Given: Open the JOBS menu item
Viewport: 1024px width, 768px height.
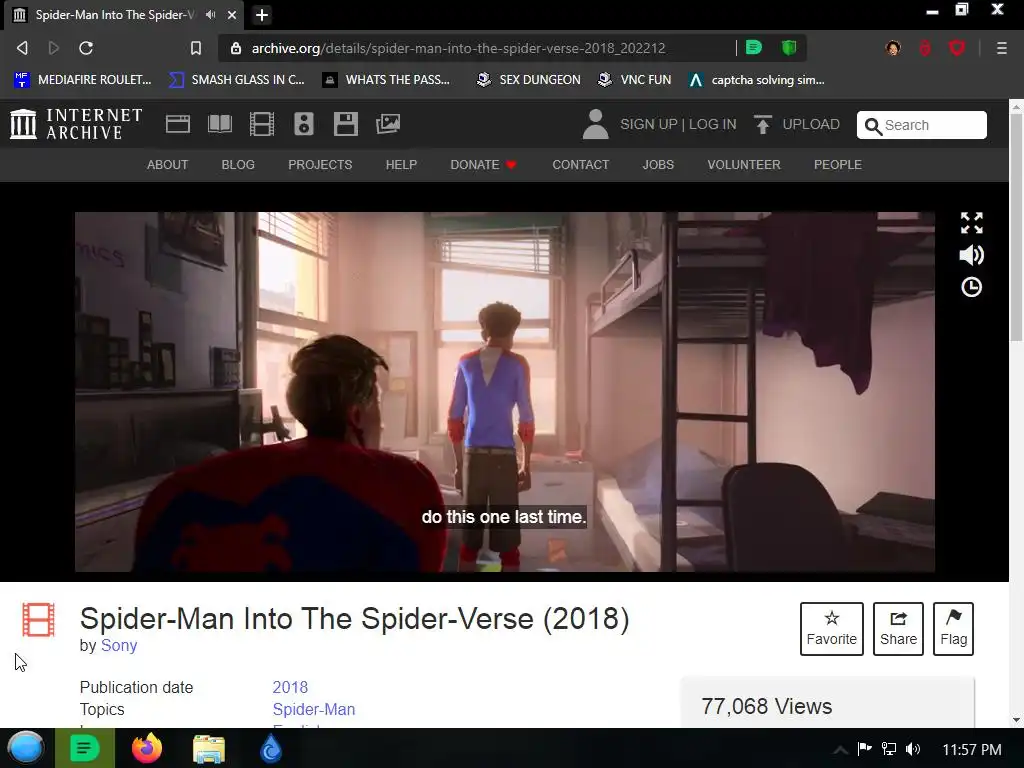Looking at the screenshot, I should [658, 165].
